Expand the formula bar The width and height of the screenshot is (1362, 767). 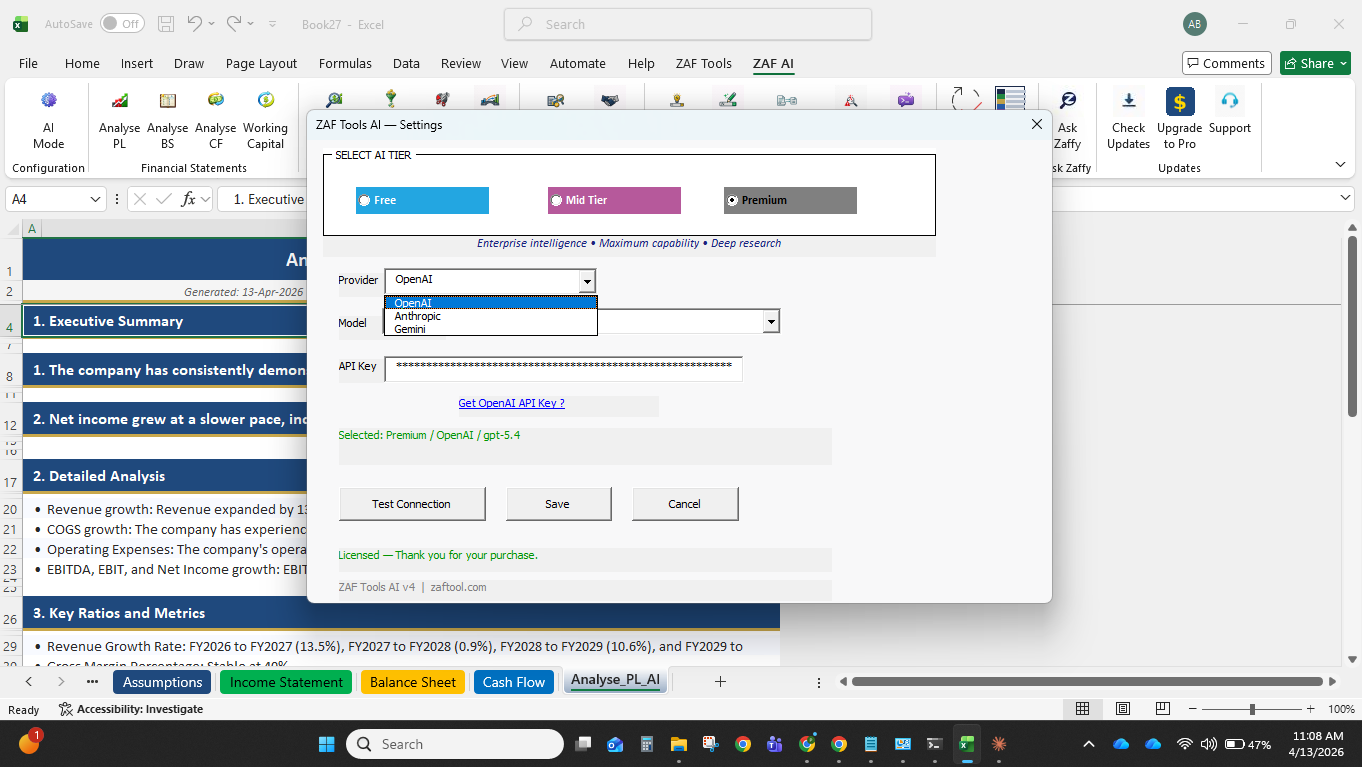(1345, 199)
